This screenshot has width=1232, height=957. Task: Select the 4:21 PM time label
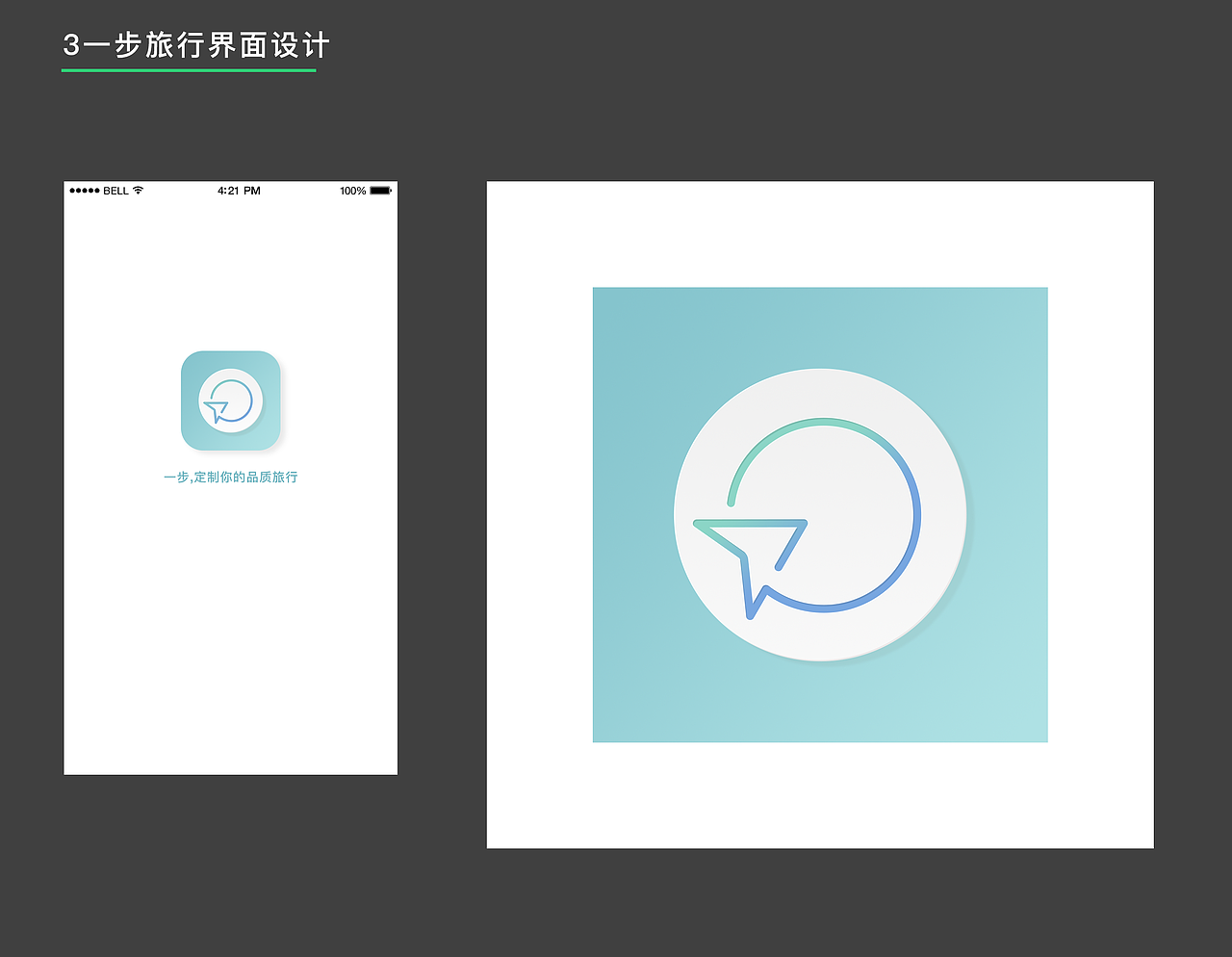click(238, 191)
